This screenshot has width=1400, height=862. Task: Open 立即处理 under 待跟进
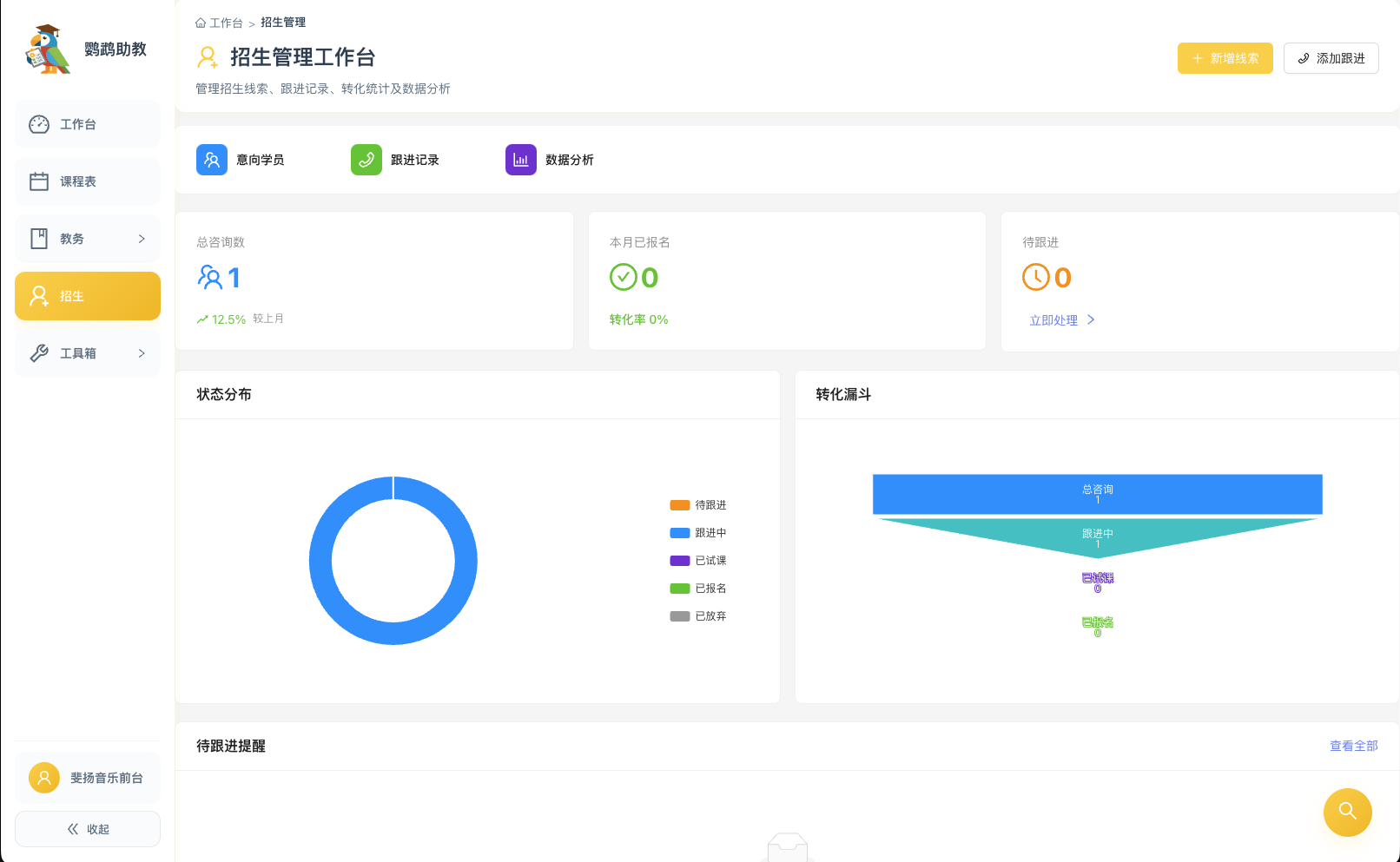coord(1054,319)
